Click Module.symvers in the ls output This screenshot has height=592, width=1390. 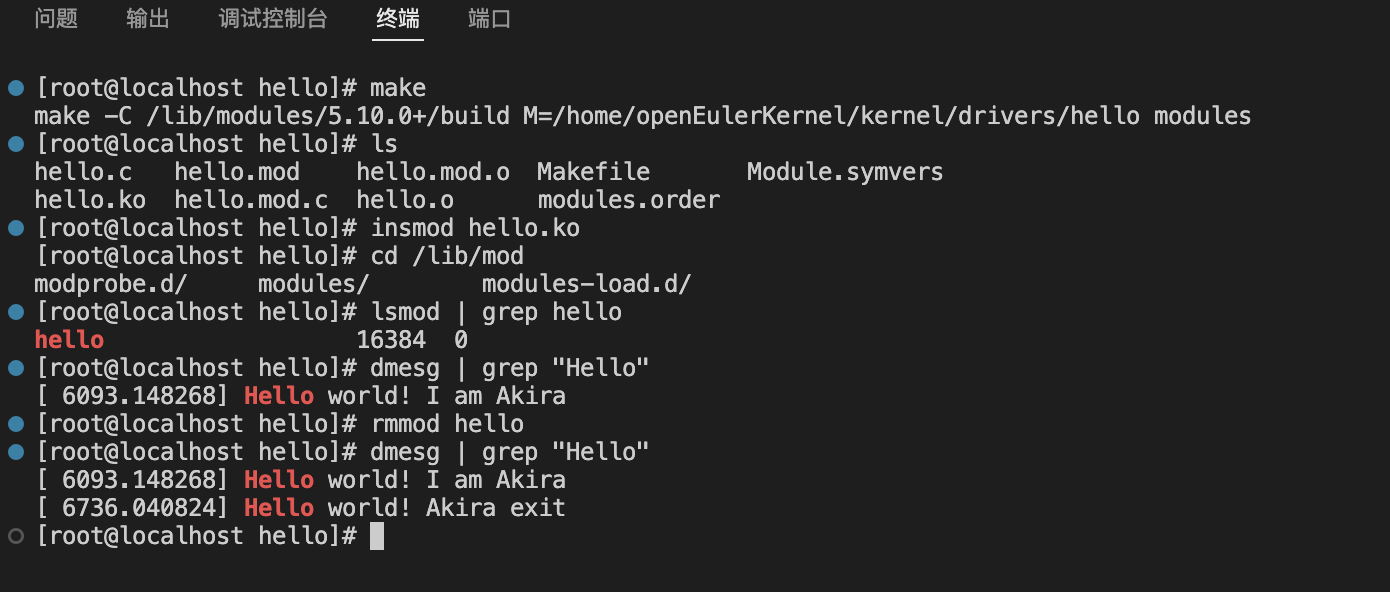click(845, 172)
